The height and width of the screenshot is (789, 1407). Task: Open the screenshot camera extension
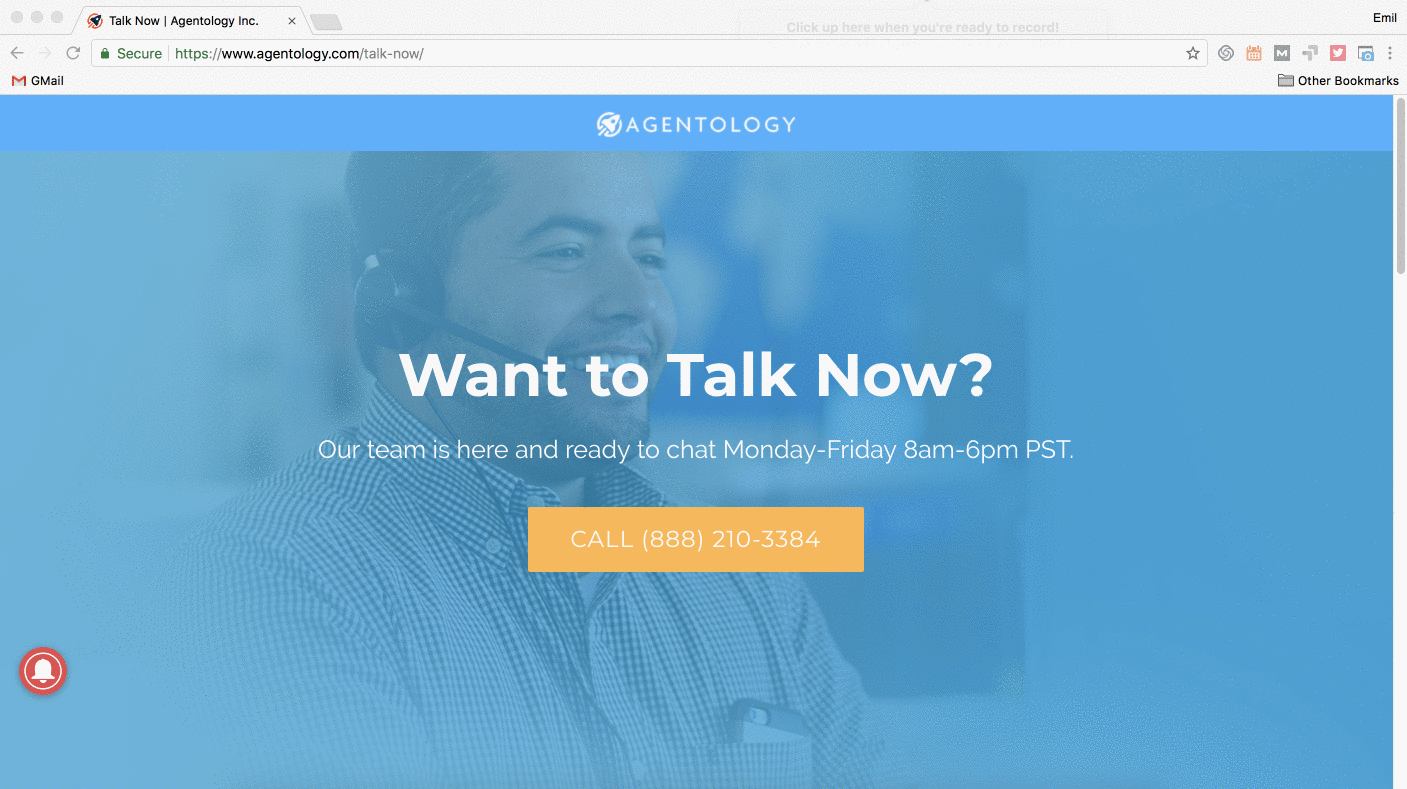click(x=1366, y=54)
